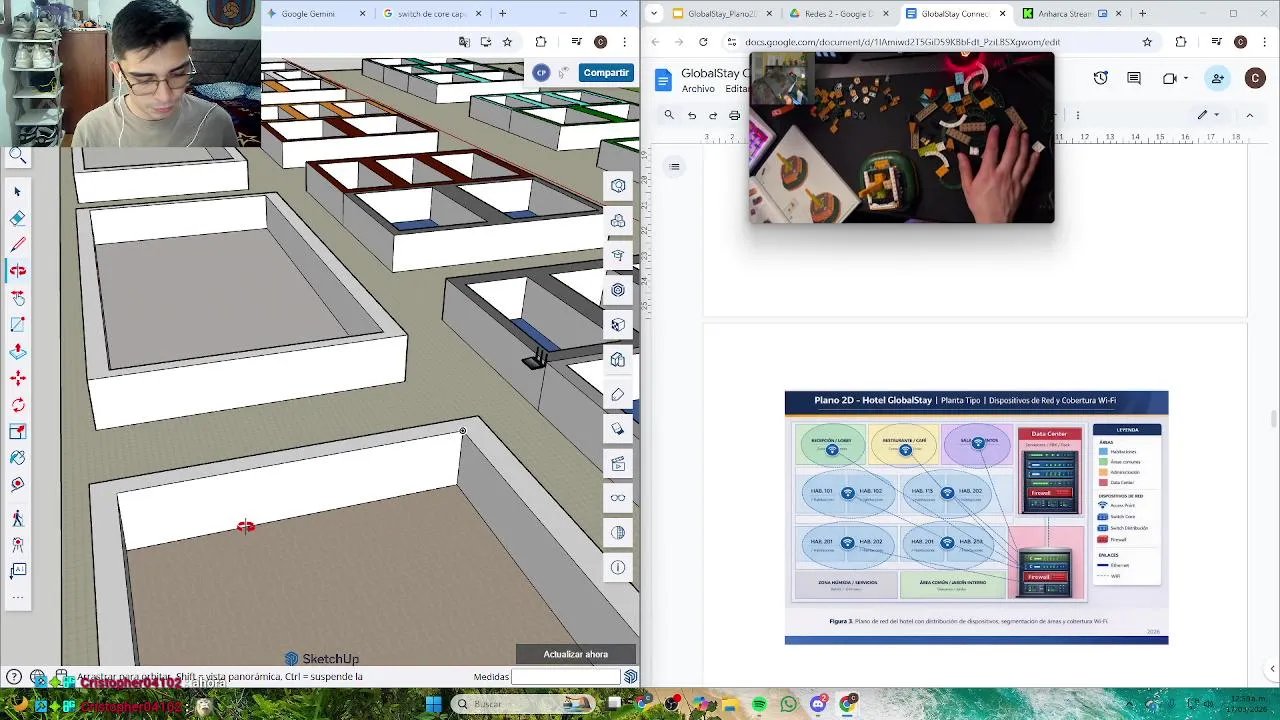
Task: Select the Push/Pull tool
Action: [x=17, y=351]
